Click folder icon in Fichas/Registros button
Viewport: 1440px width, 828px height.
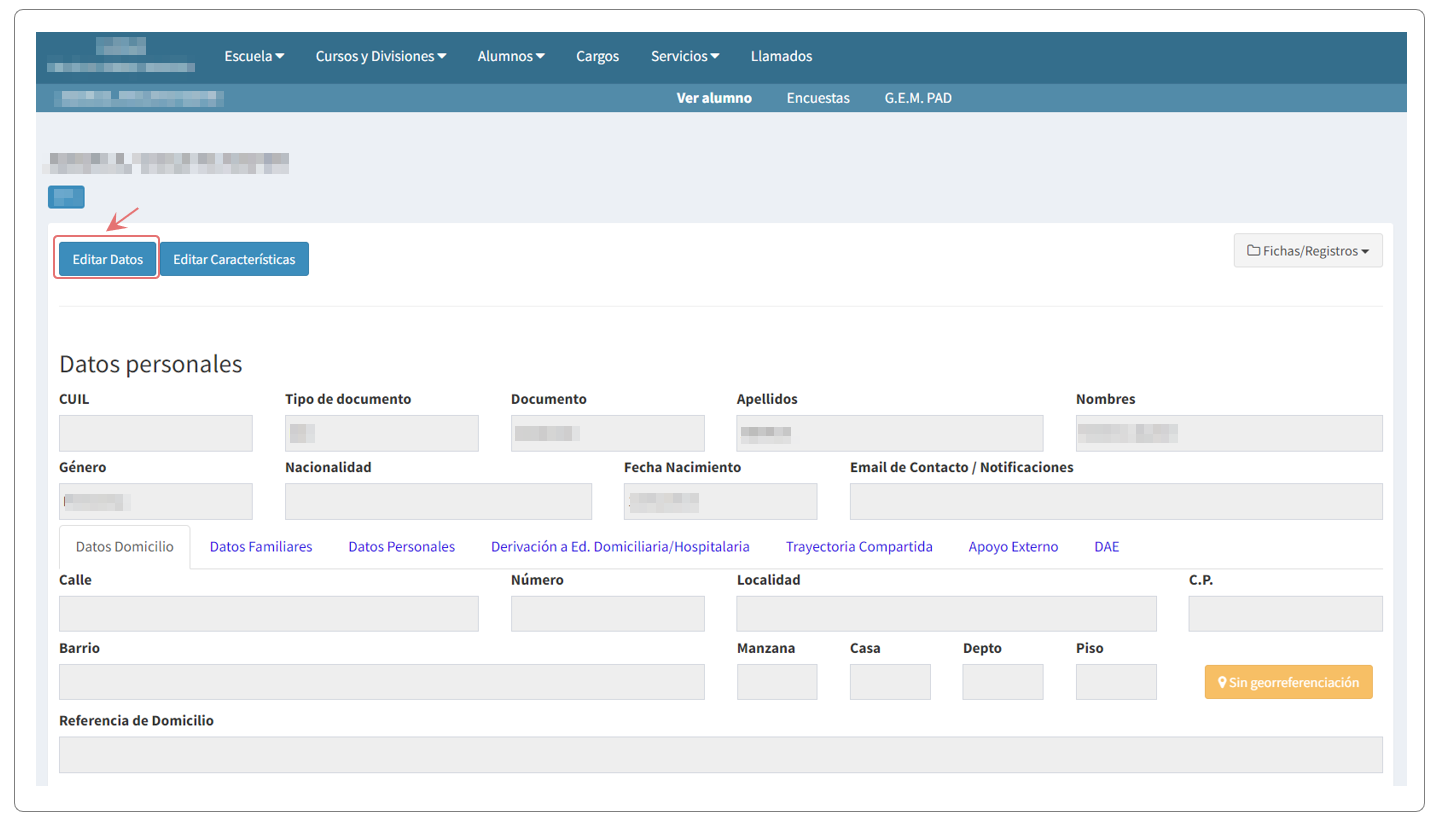[1253, 251]
